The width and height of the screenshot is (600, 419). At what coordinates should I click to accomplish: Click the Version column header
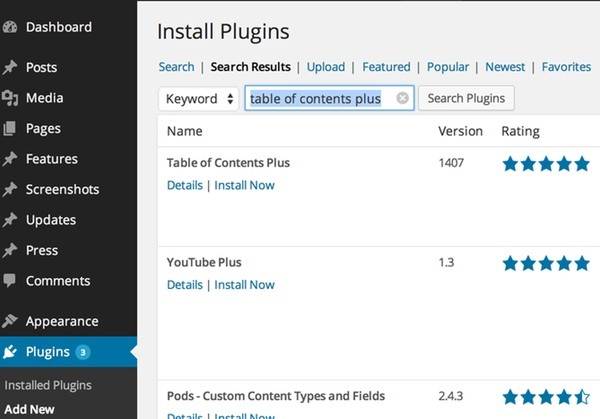click(460, 131)
